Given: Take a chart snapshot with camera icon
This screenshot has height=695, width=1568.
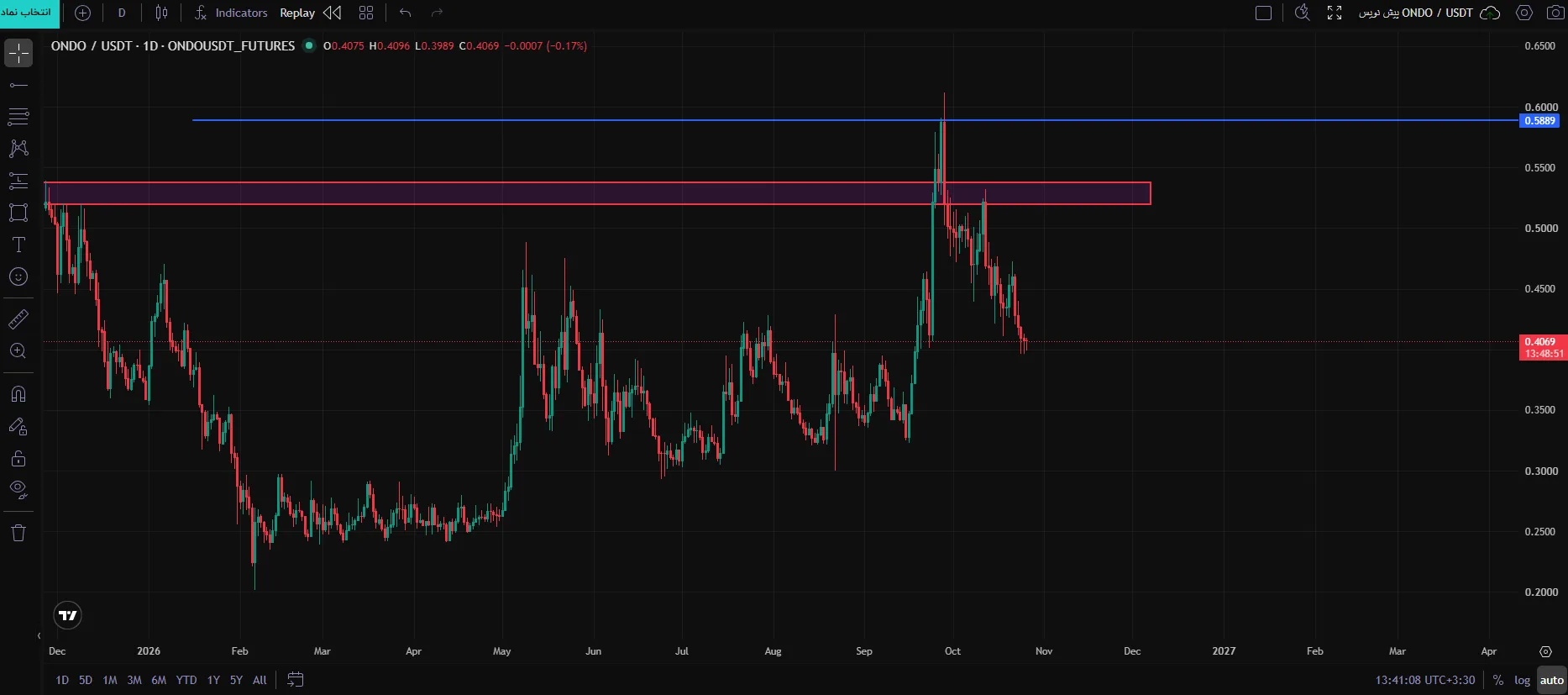Looking at the screenshot, I should click(1555, 13).
